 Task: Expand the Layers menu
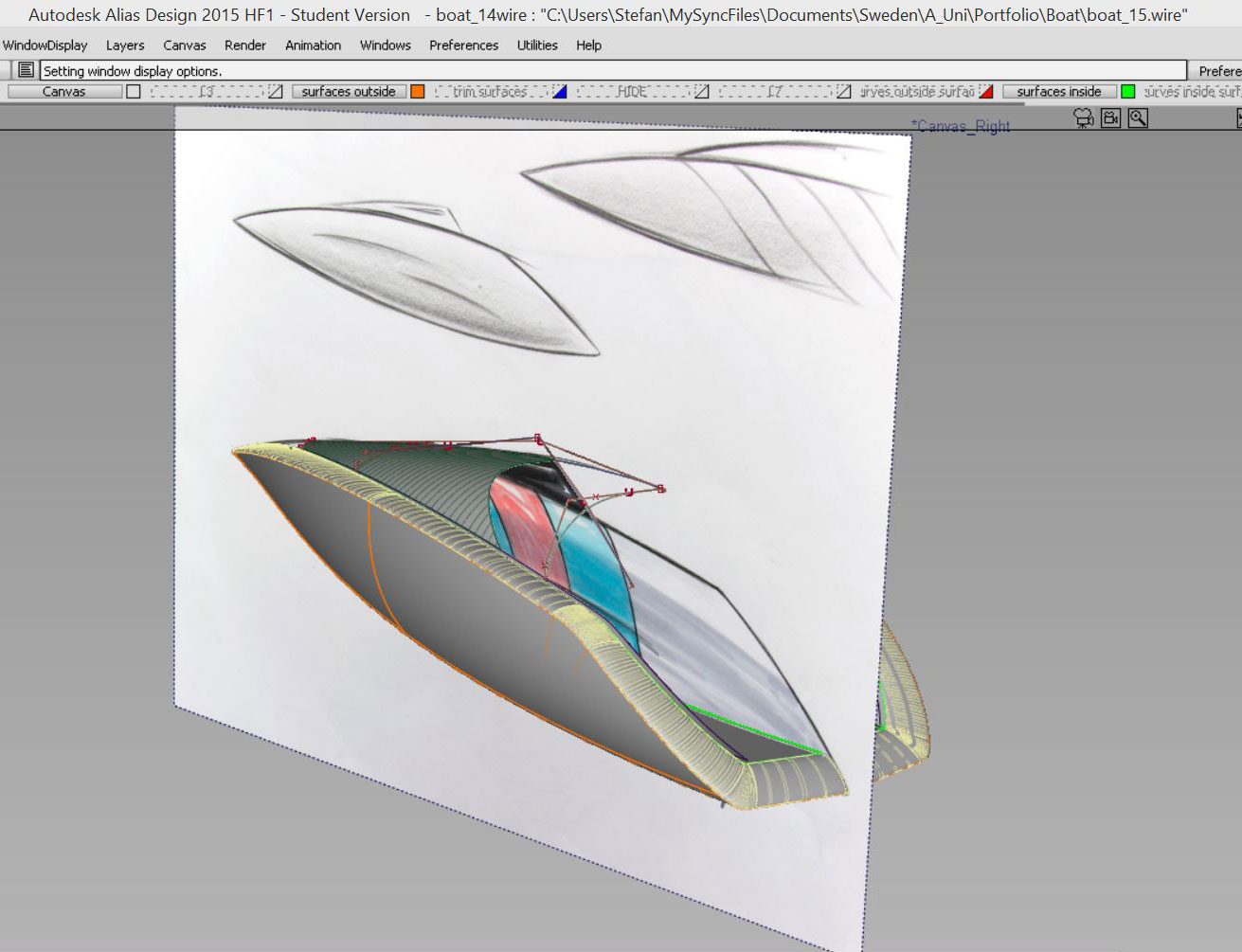click(x=125, y=45)
